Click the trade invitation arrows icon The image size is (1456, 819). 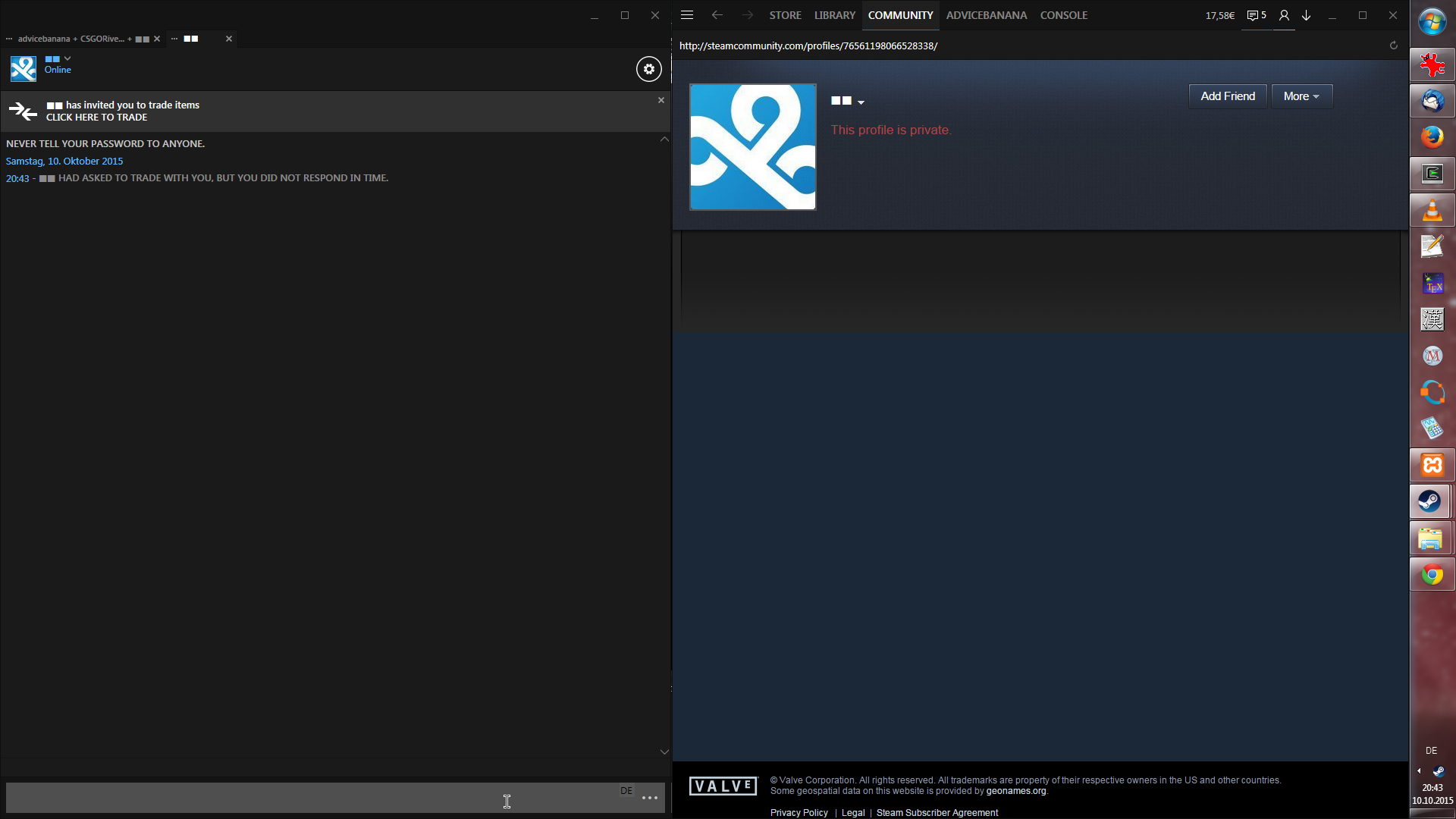click(23, 111)
